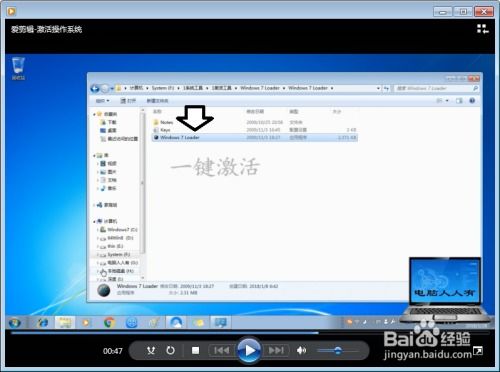View the video full screen
The width and height of the screenshot is (500, 372).
(x=477, y=351)
